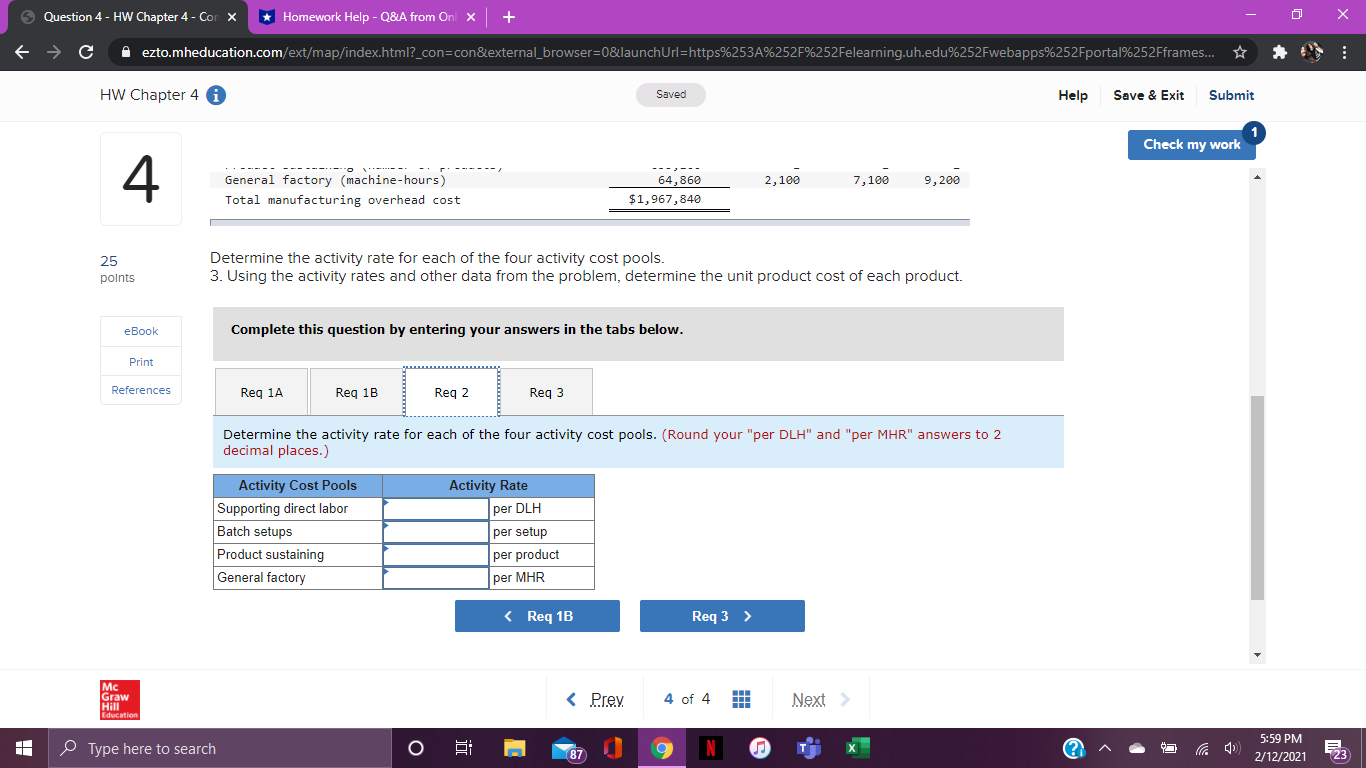Open the eBook sidebar link
The width and height of the screenshot is (1366, 768).
[141, 331]
